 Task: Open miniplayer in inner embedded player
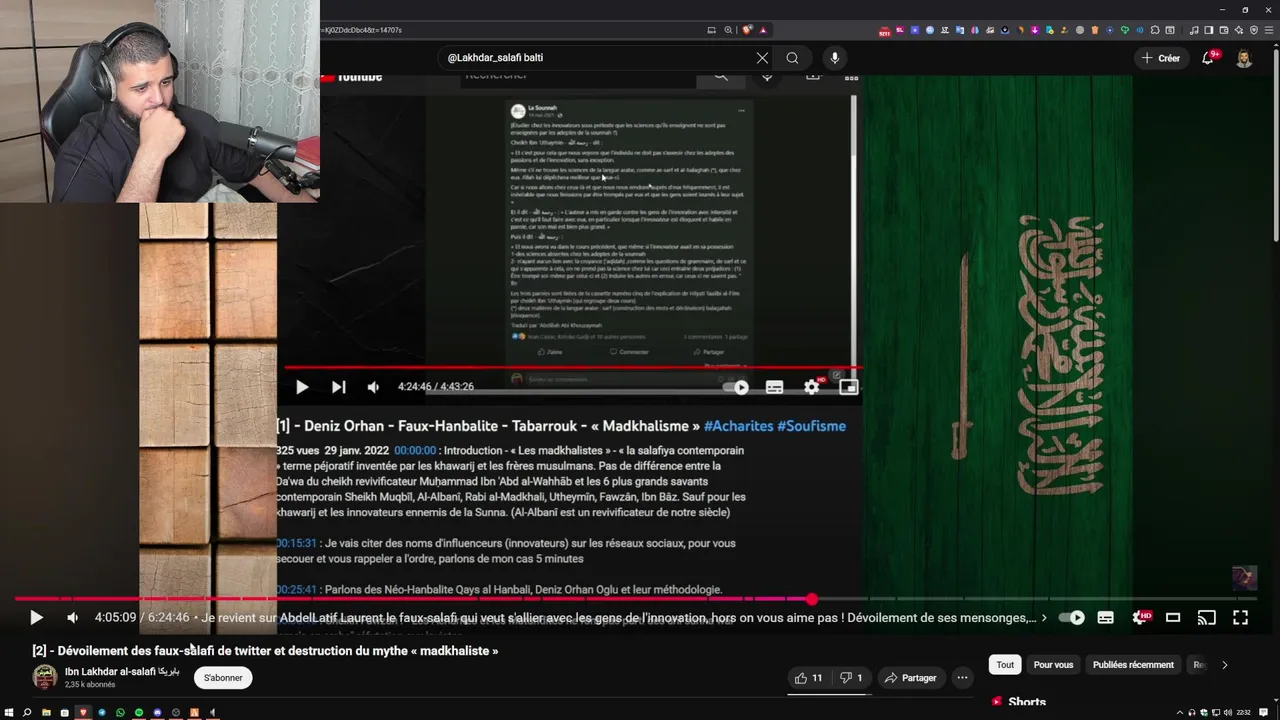(848, 387)
